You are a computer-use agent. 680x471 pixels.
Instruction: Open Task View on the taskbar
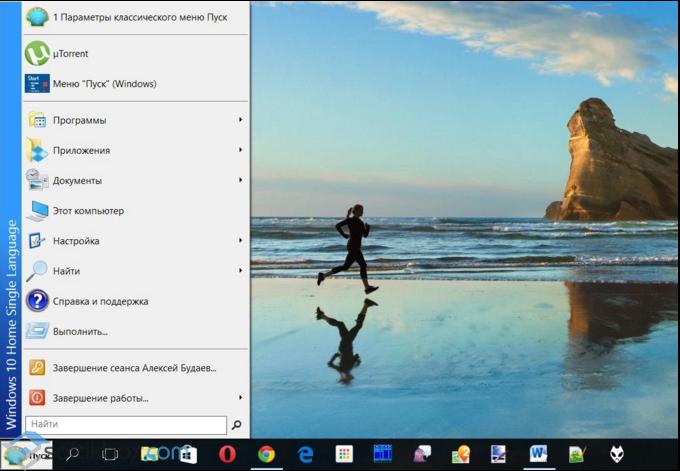[x=110, y=454]
